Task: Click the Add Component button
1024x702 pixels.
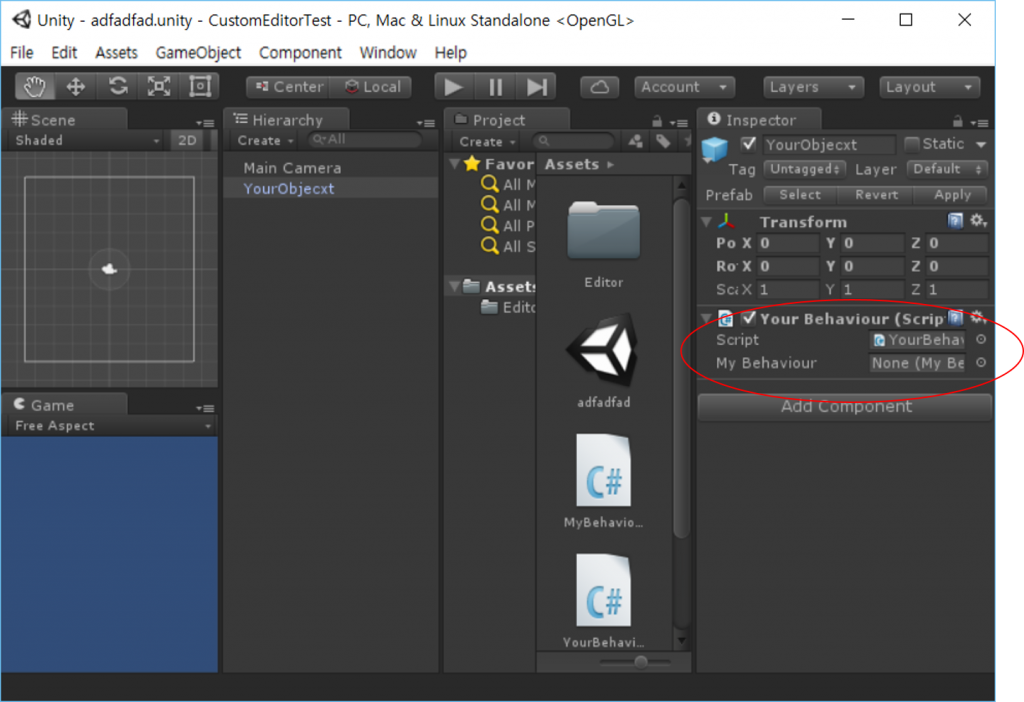Action: pos(845,407)
